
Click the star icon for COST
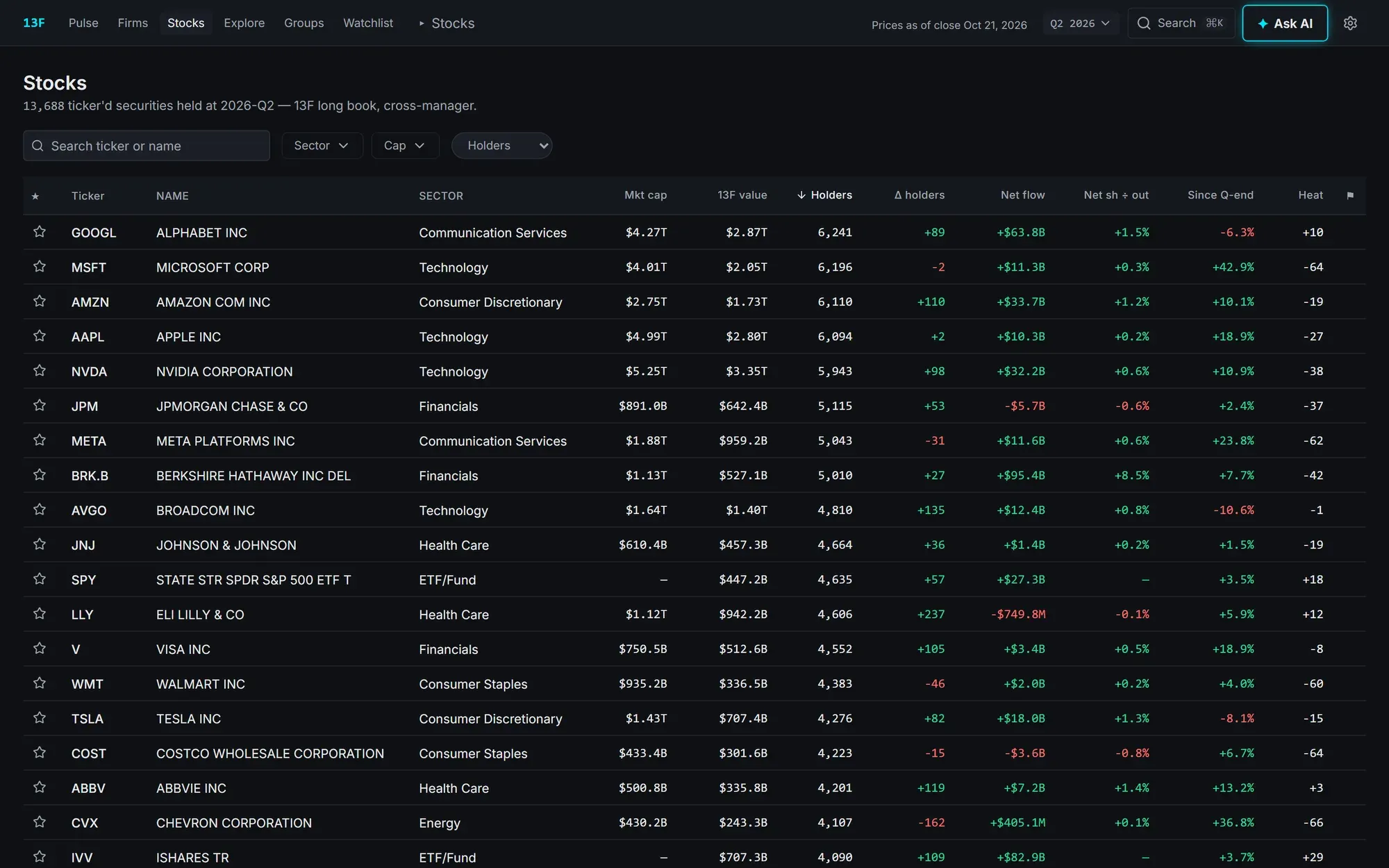point(40,753)
